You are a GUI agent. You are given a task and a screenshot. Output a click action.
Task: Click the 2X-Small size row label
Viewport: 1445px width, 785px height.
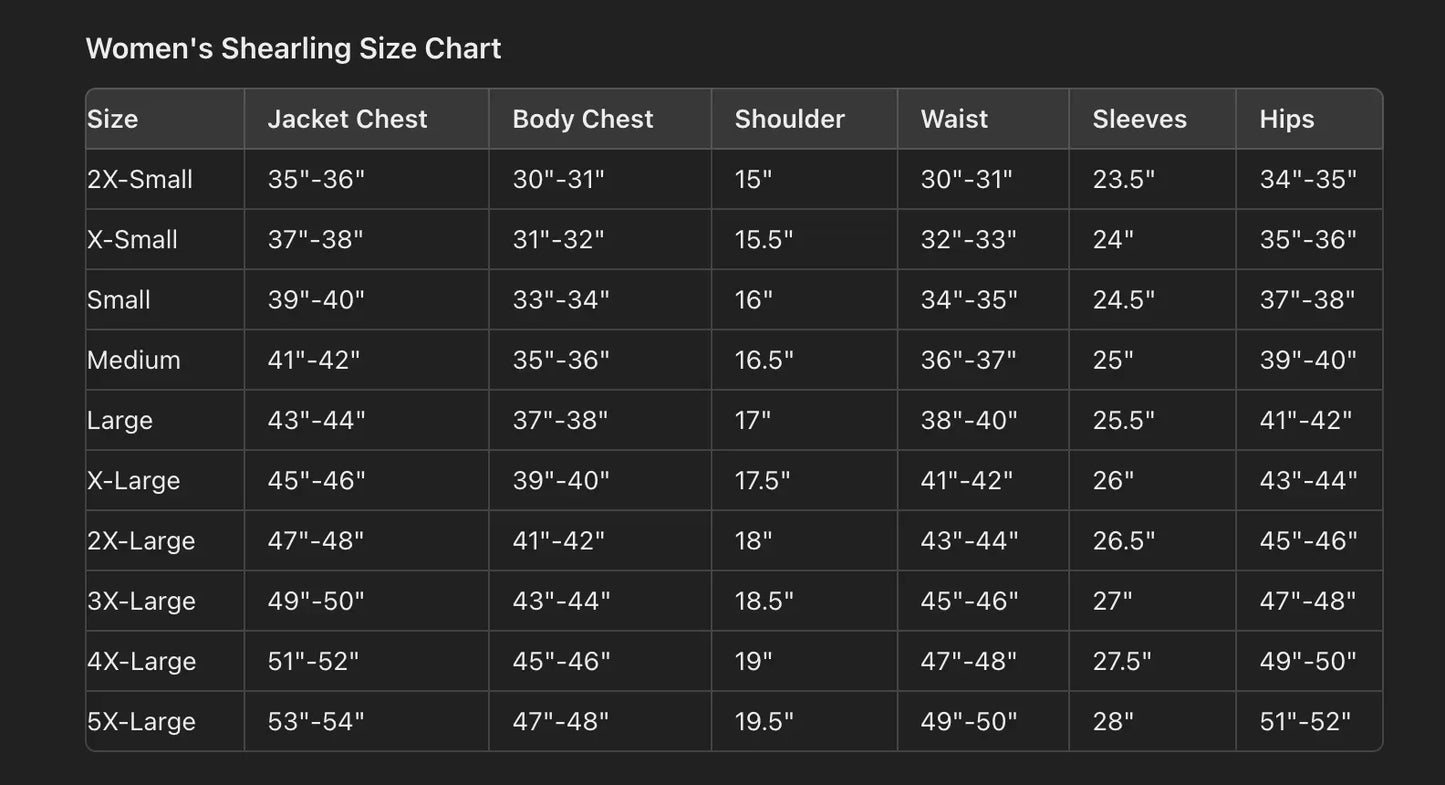click(140, 180)
